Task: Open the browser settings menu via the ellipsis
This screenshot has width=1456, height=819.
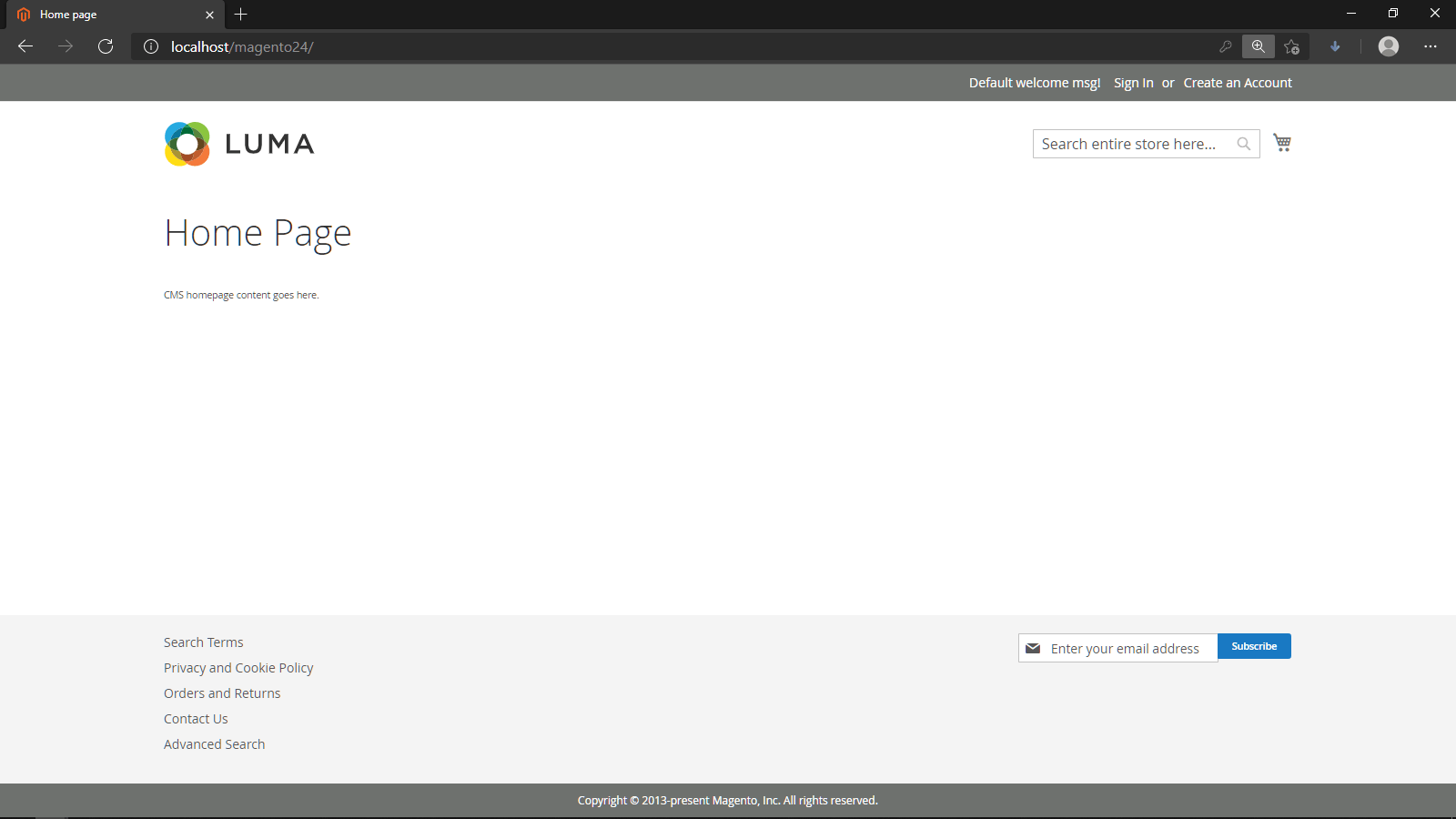Action: click(1431, 46)
